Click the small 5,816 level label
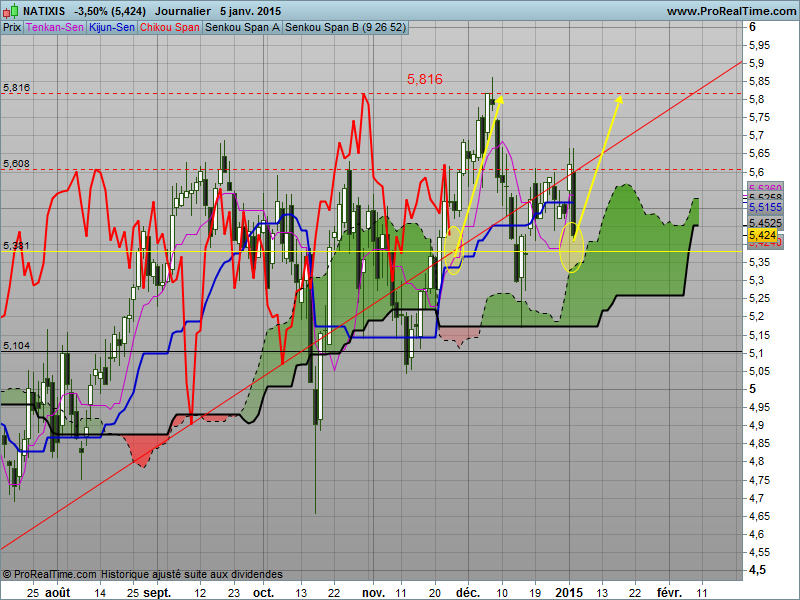Image resolution: width=800 pixels, height=600 pixels. click(x=16, y=88)
